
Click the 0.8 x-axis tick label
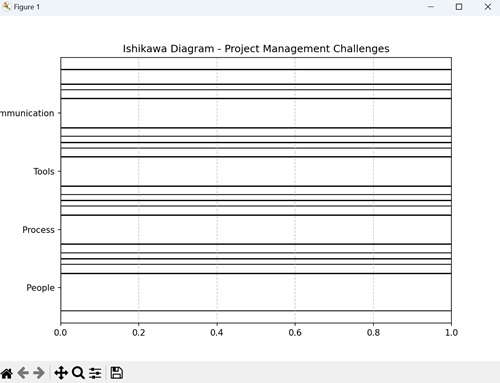[x=373, y=333]
